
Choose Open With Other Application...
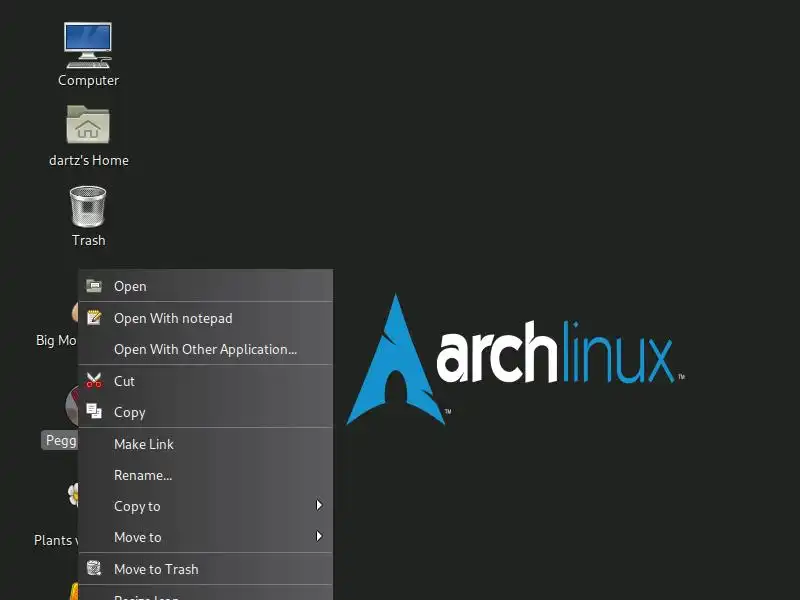click(205, 349)
